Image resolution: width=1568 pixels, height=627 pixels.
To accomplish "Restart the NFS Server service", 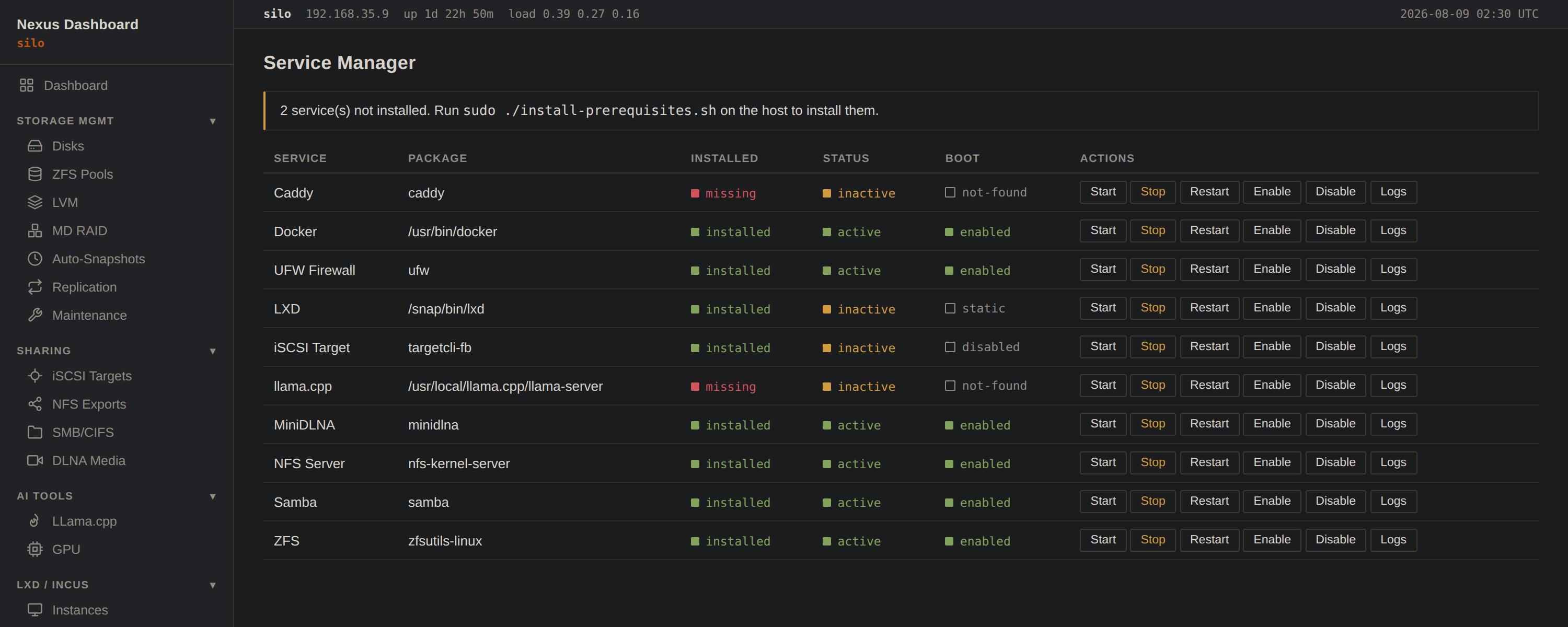I will (x=1209, y=462).
